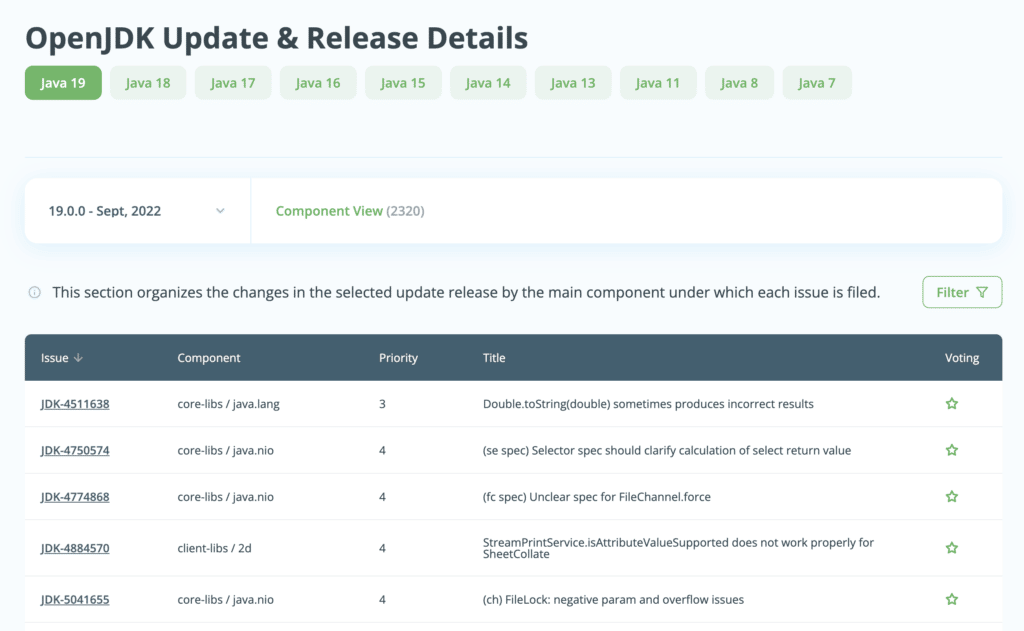Click 'client-libs / 2d' component cell

tap(214, 548)
